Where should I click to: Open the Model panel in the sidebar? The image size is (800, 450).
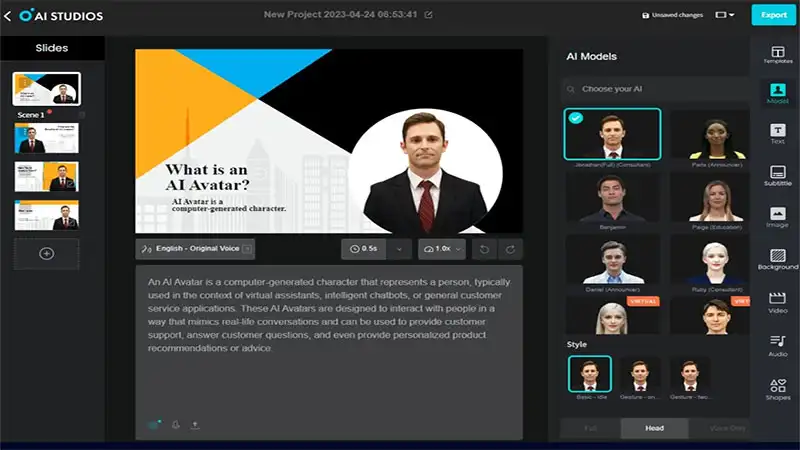tap(778, 93)
